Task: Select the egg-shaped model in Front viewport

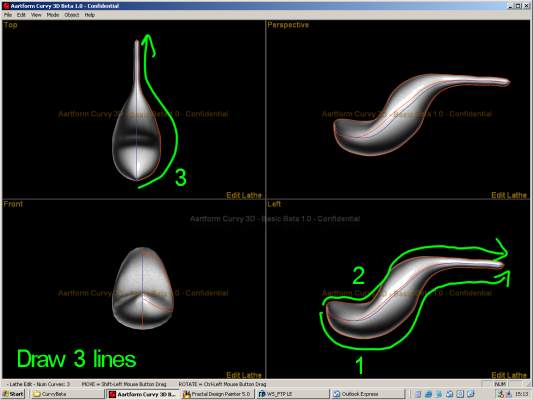Action: (x=143, y=288)
